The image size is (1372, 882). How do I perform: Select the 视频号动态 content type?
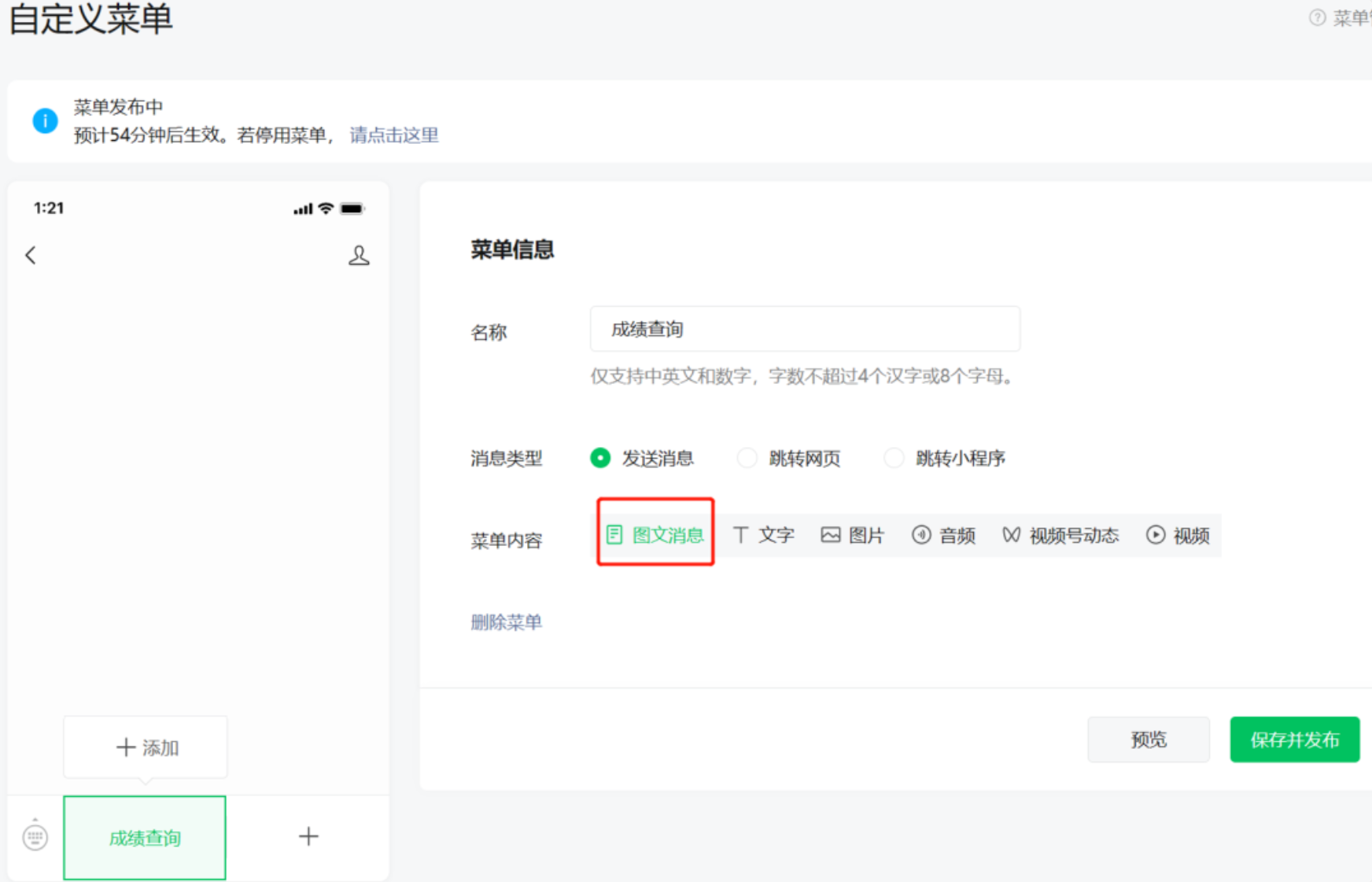tap(1060, 536)
